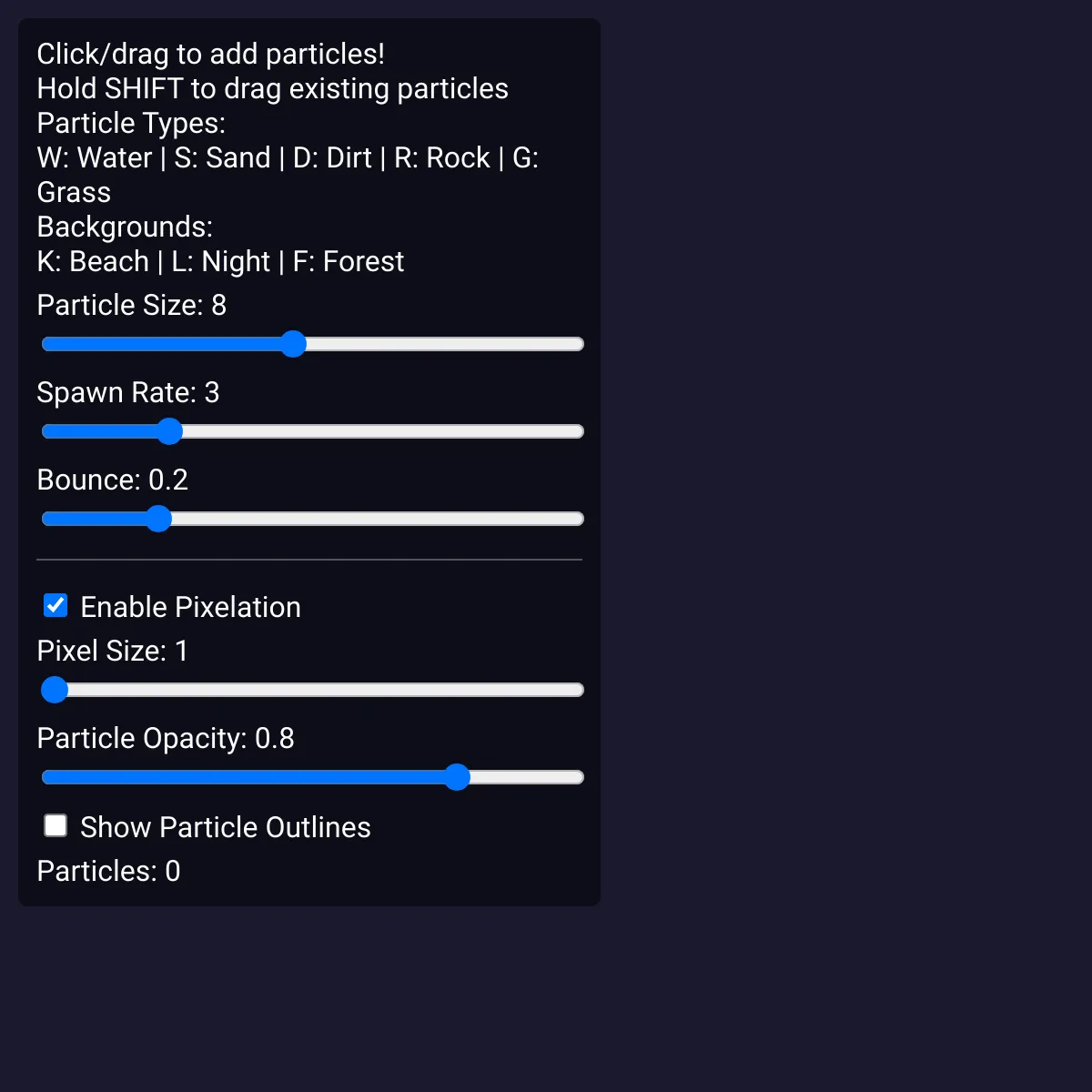Click the Enable Pixelation checkbox label
The height and width of the screenshot is (1092, 1092).
[190, 607]
